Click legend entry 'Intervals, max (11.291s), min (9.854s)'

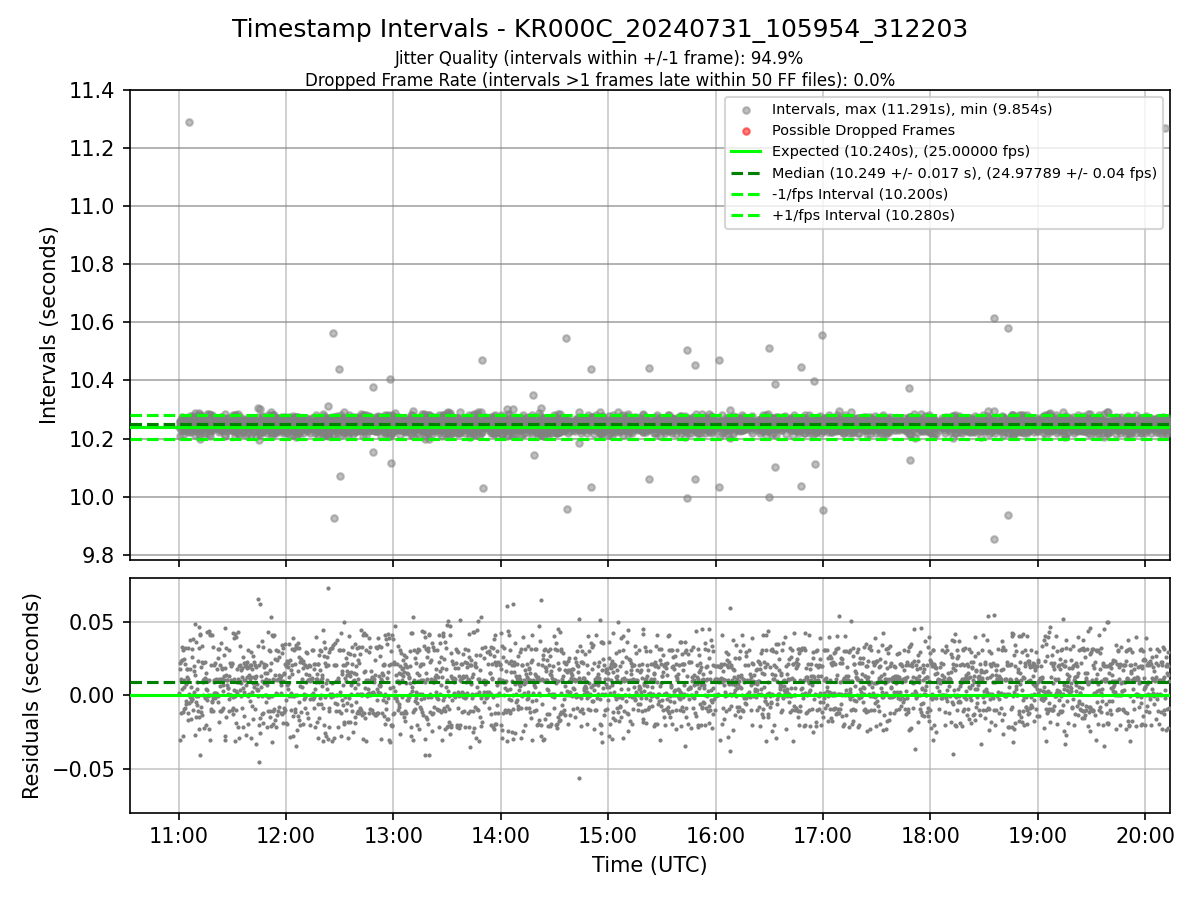tap(912, 109)
